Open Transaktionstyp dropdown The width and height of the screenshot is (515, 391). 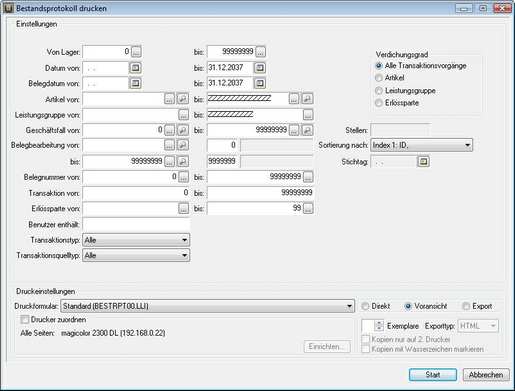click(x=136, y=240)
